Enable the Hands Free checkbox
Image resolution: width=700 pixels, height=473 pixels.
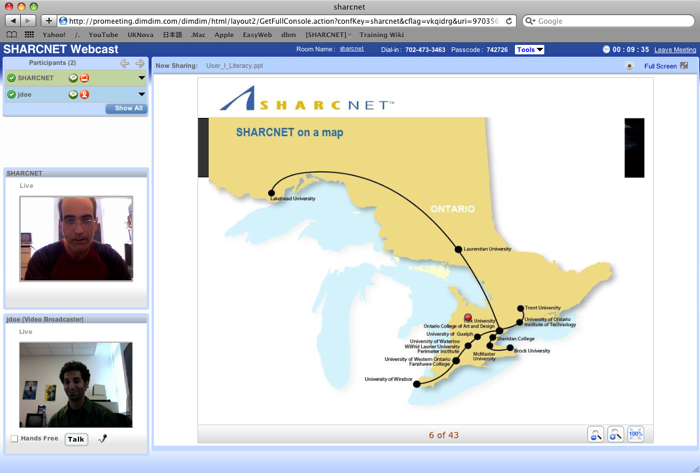click(x=14, y=439)
